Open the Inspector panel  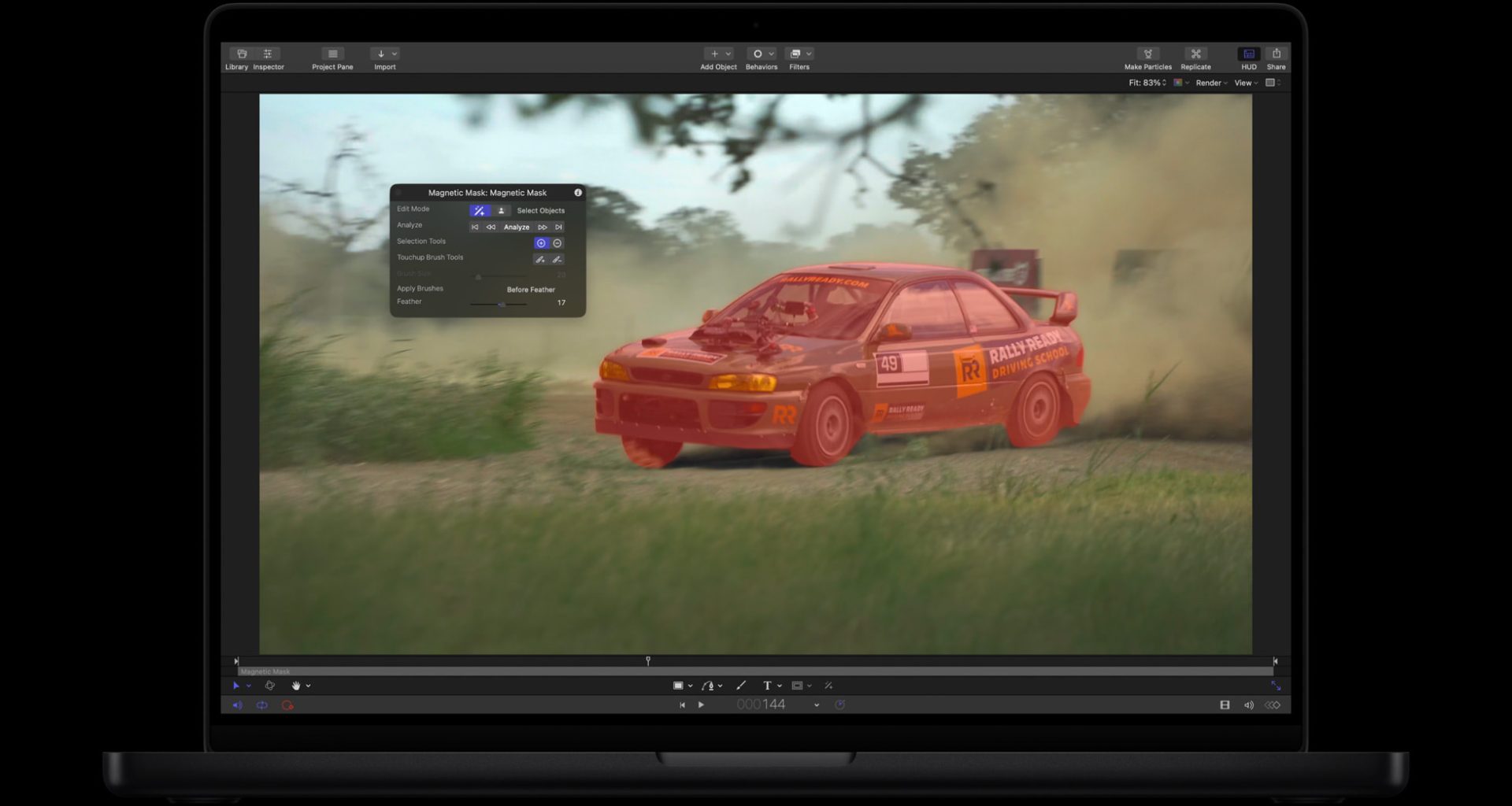tap(268, 54)
